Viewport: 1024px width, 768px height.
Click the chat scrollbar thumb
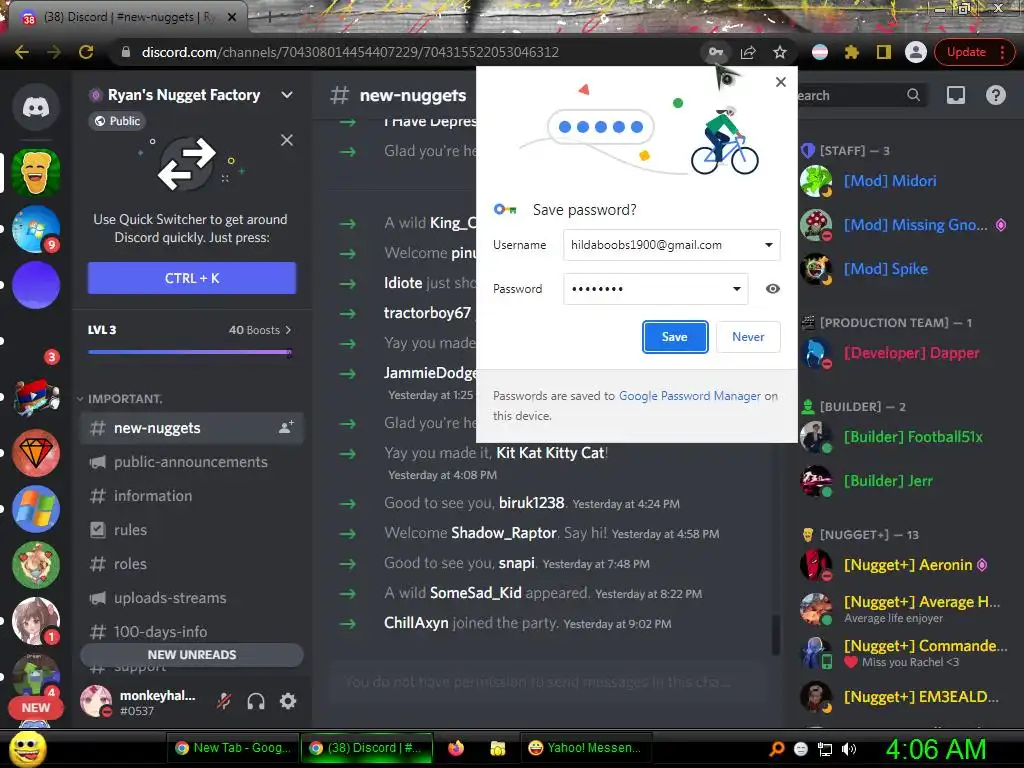point(776,635)
